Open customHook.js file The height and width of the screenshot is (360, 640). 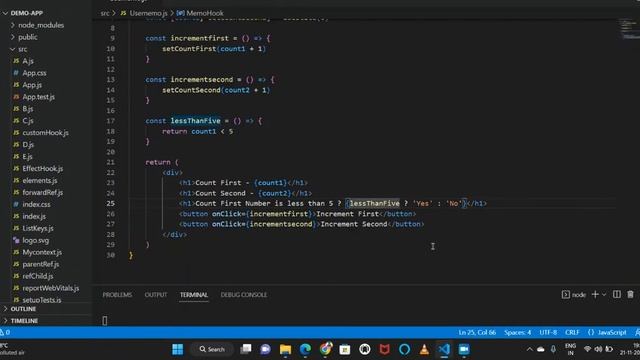click(x=45, y=133)
